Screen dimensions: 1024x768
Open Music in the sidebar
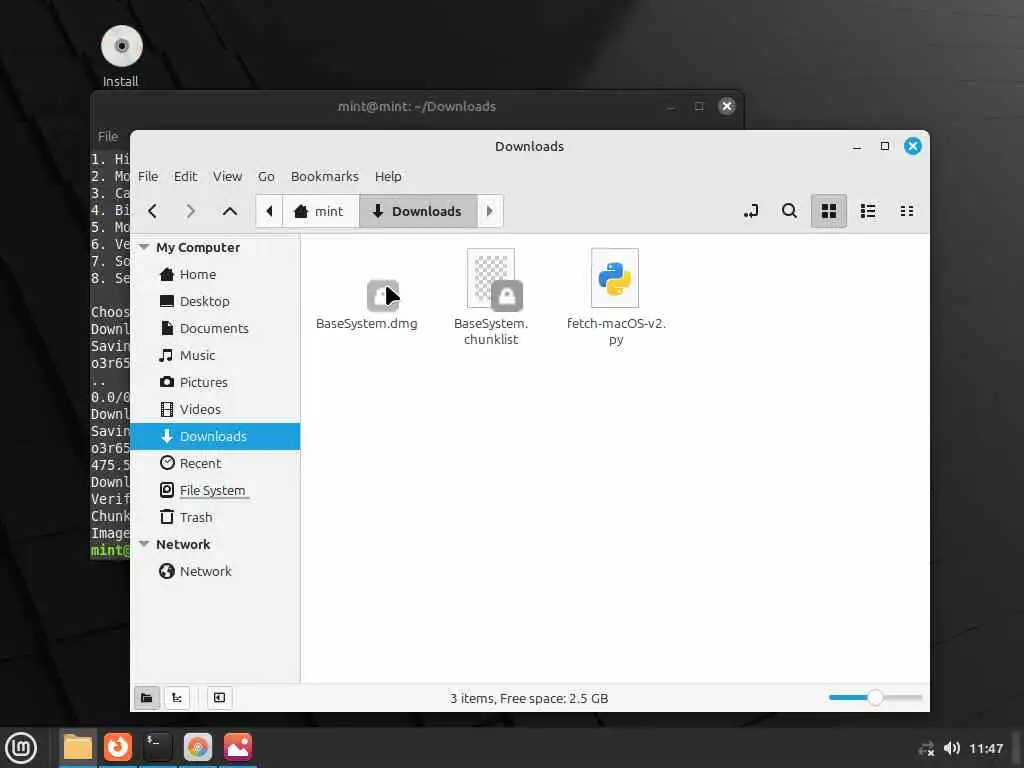pyautogui.click(x=215, y=355)
